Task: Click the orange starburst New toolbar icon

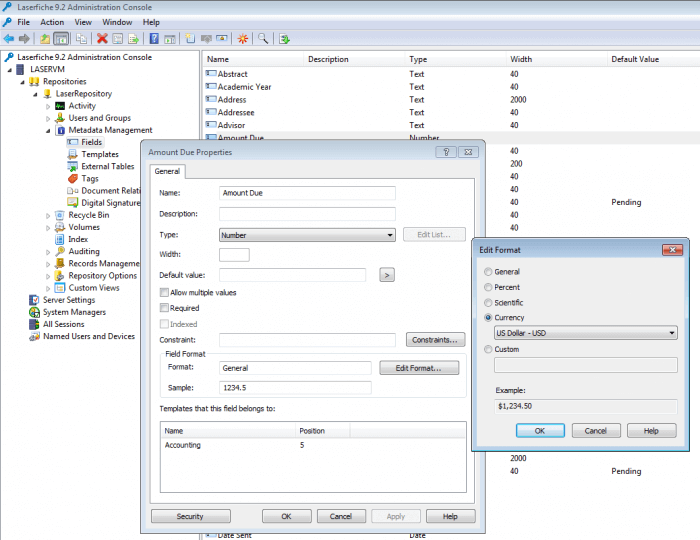Action: (242, 39)
